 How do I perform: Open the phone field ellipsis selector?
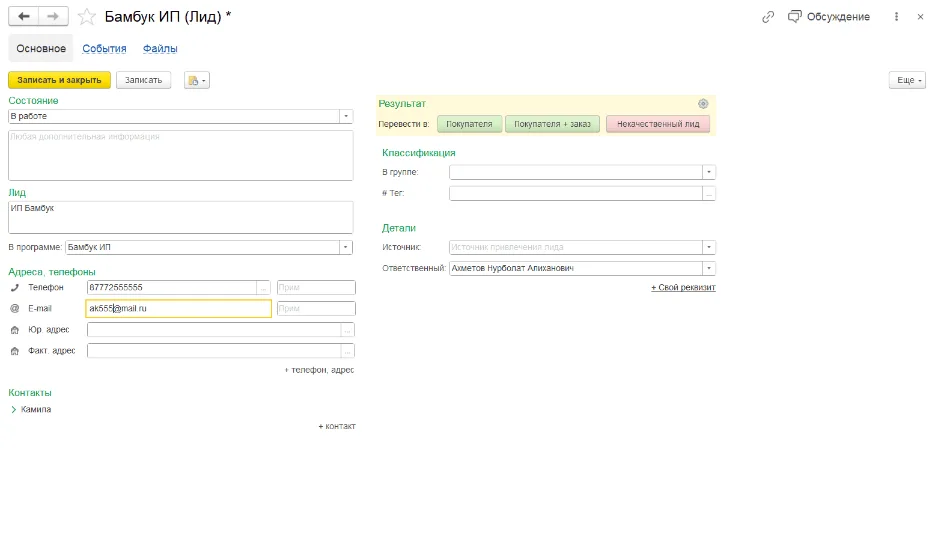(264, 288)
